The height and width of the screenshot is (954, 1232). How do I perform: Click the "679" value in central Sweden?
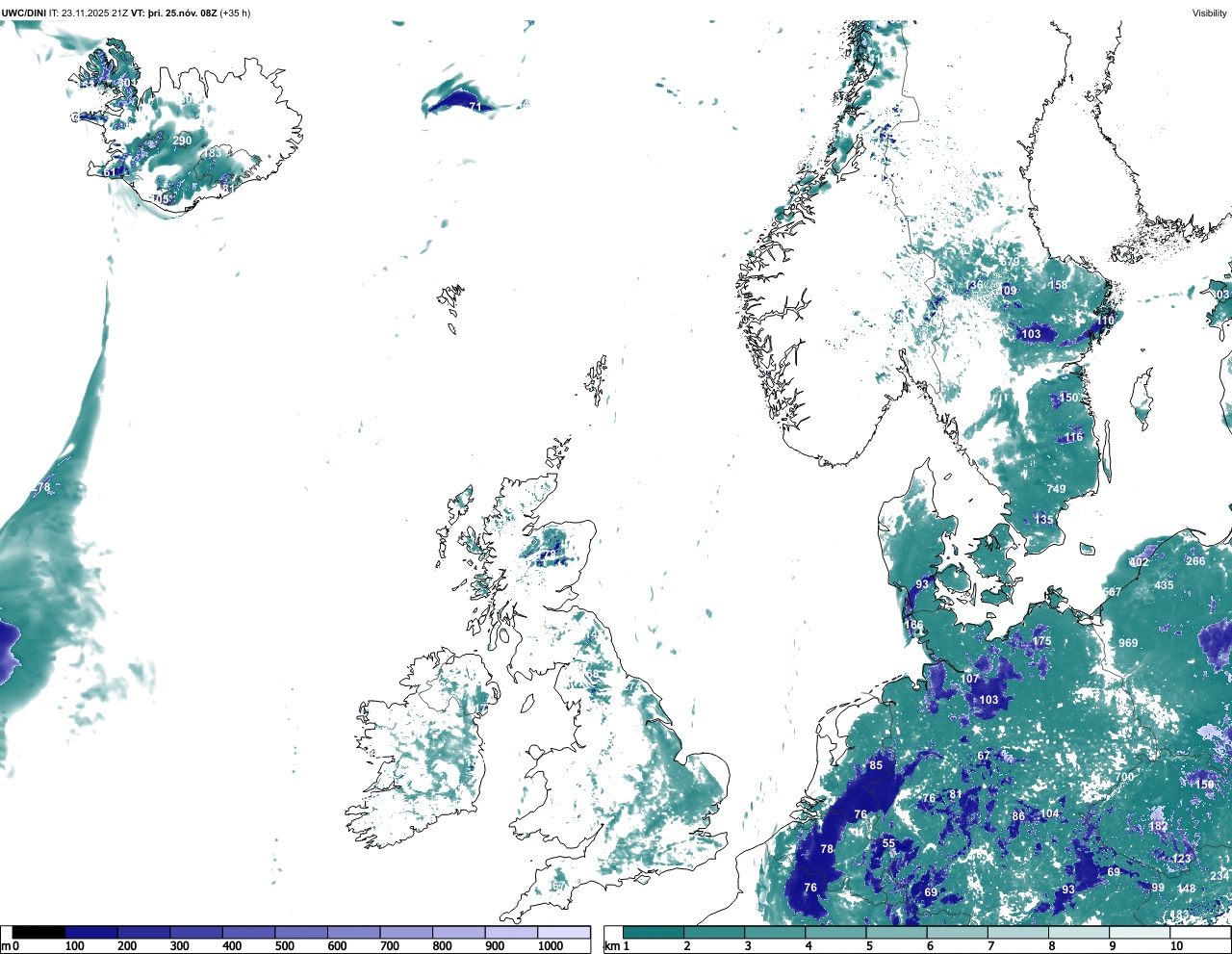click(1009, 262)
